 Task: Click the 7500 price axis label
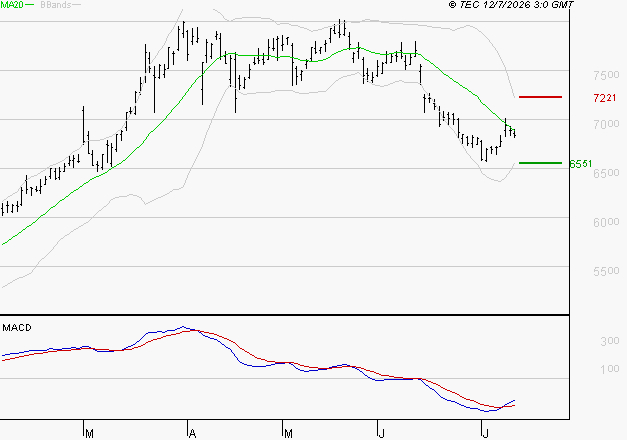point(606,75)
